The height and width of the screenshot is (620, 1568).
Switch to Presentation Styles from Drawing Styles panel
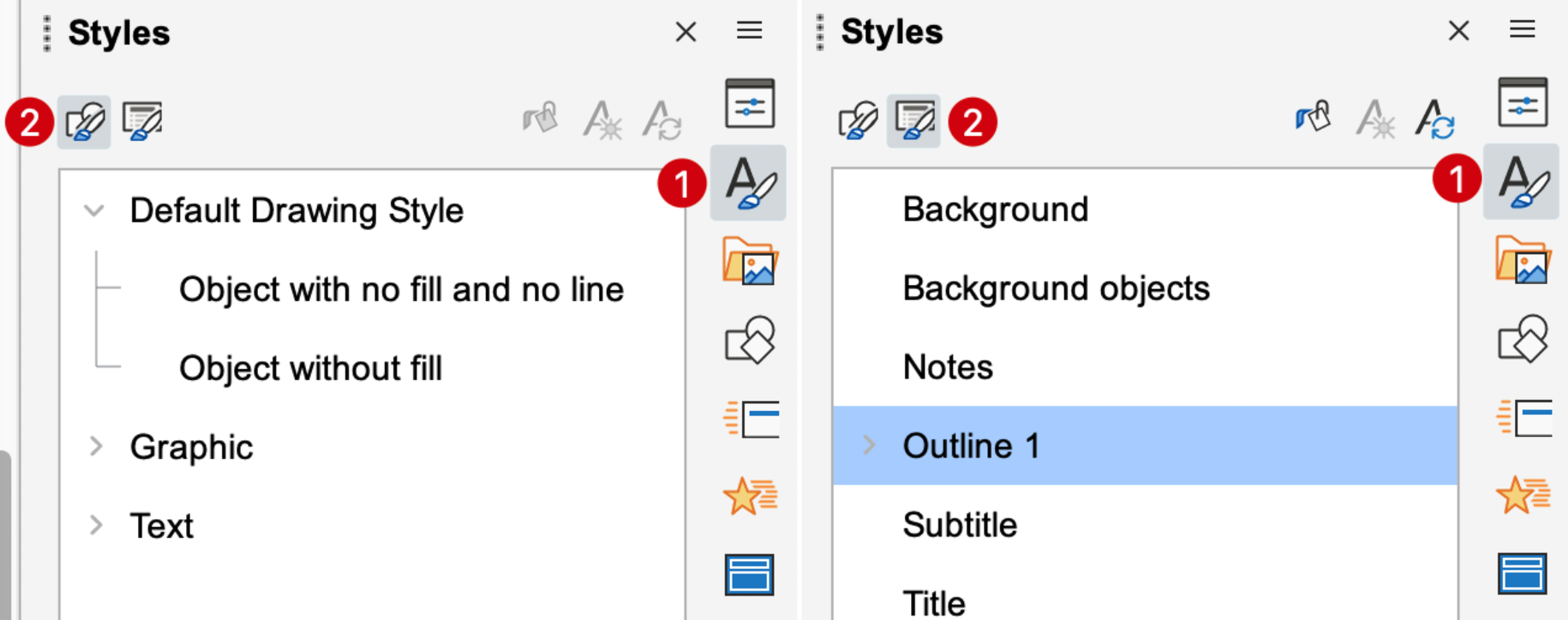coord(142,122)
